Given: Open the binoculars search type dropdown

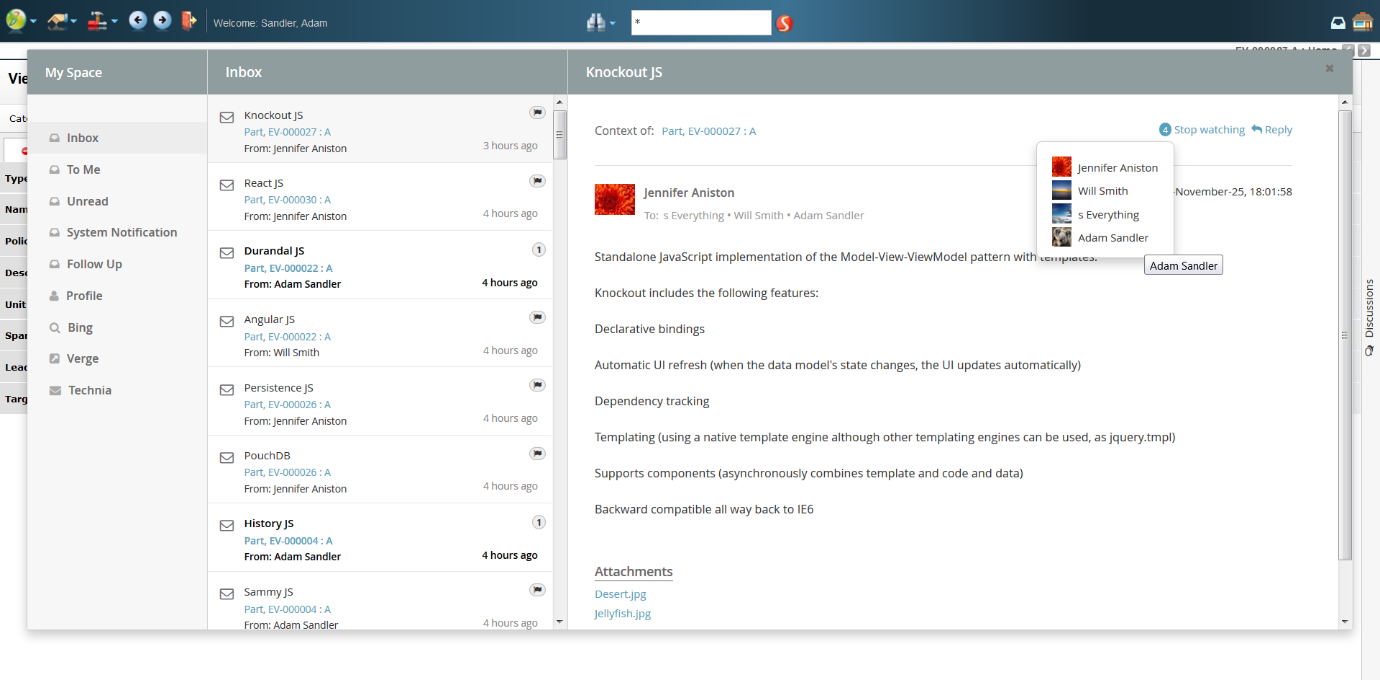Looking at the screenshot, I should tap(601, 22).
